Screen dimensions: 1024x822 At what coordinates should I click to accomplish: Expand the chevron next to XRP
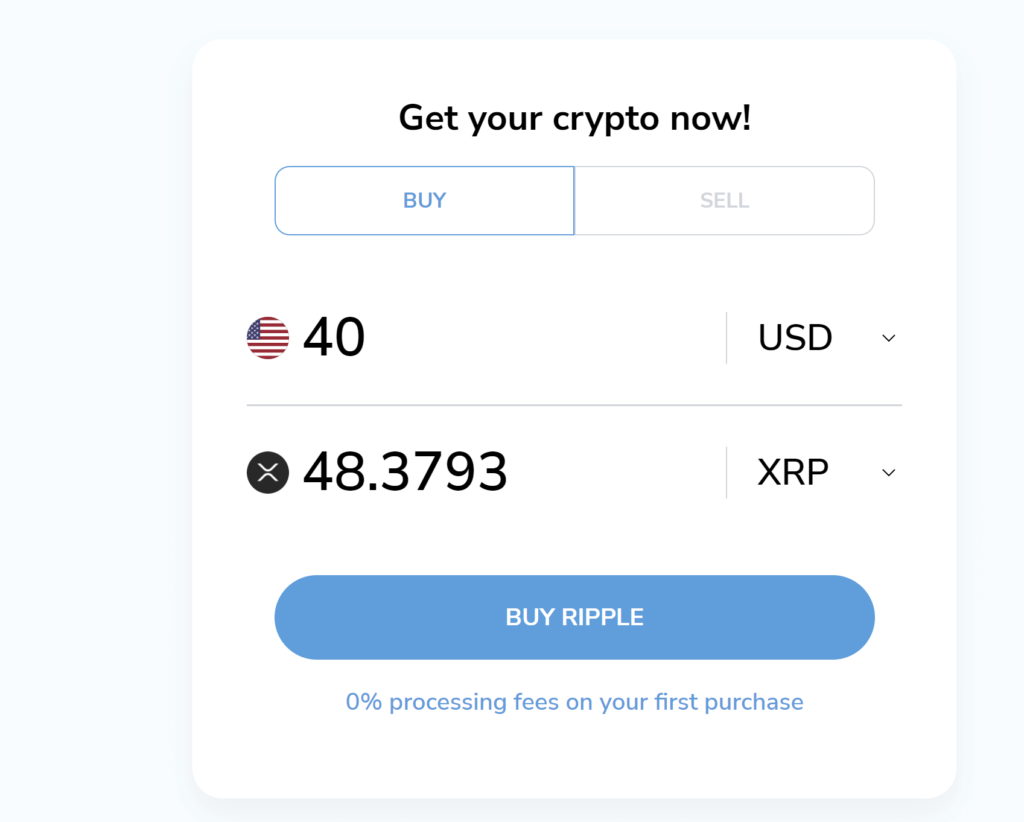(888, 474)
